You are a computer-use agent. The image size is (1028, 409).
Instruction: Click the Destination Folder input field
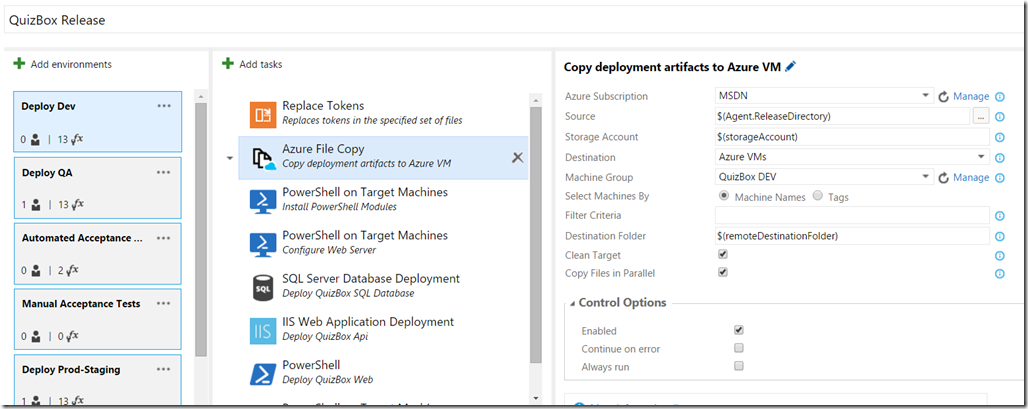point(852,235)
